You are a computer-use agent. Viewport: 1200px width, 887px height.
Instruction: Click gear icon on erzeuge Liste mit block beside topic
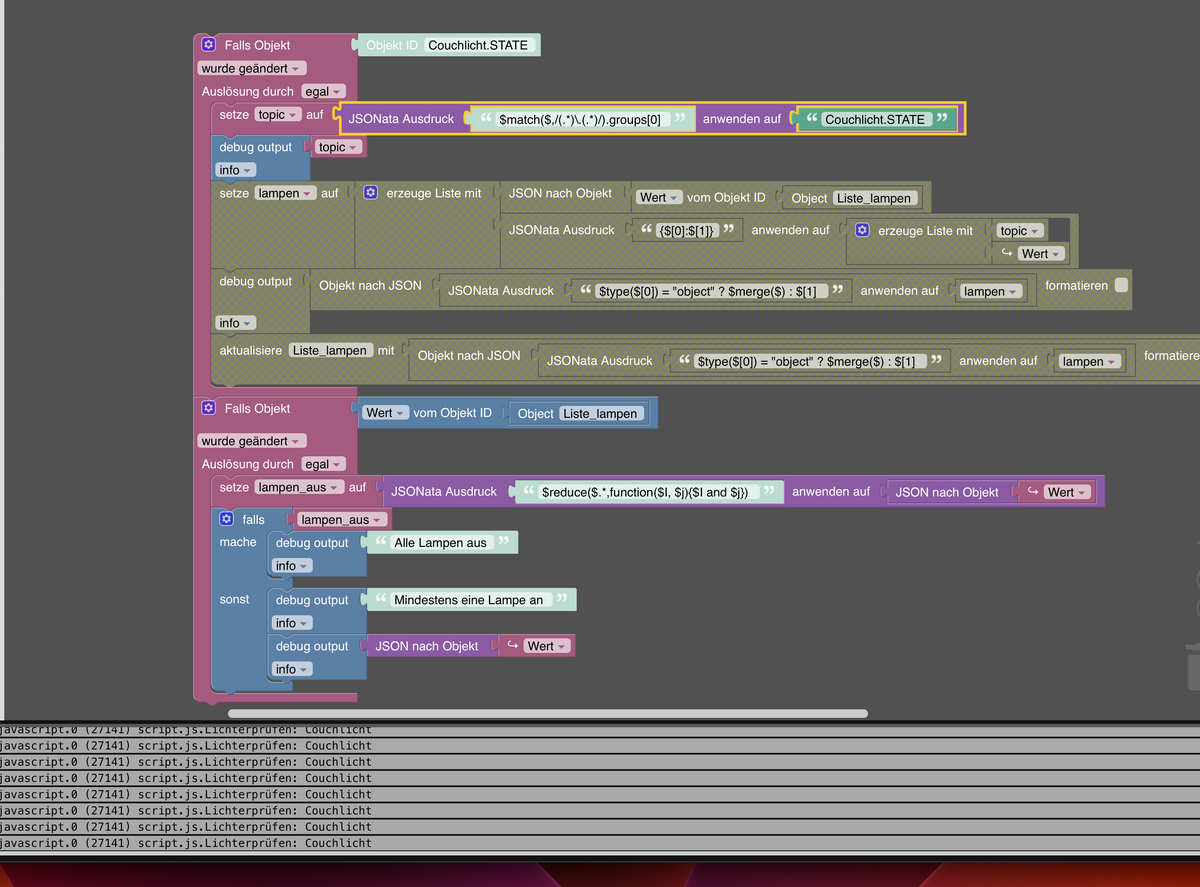coord(862,230)
